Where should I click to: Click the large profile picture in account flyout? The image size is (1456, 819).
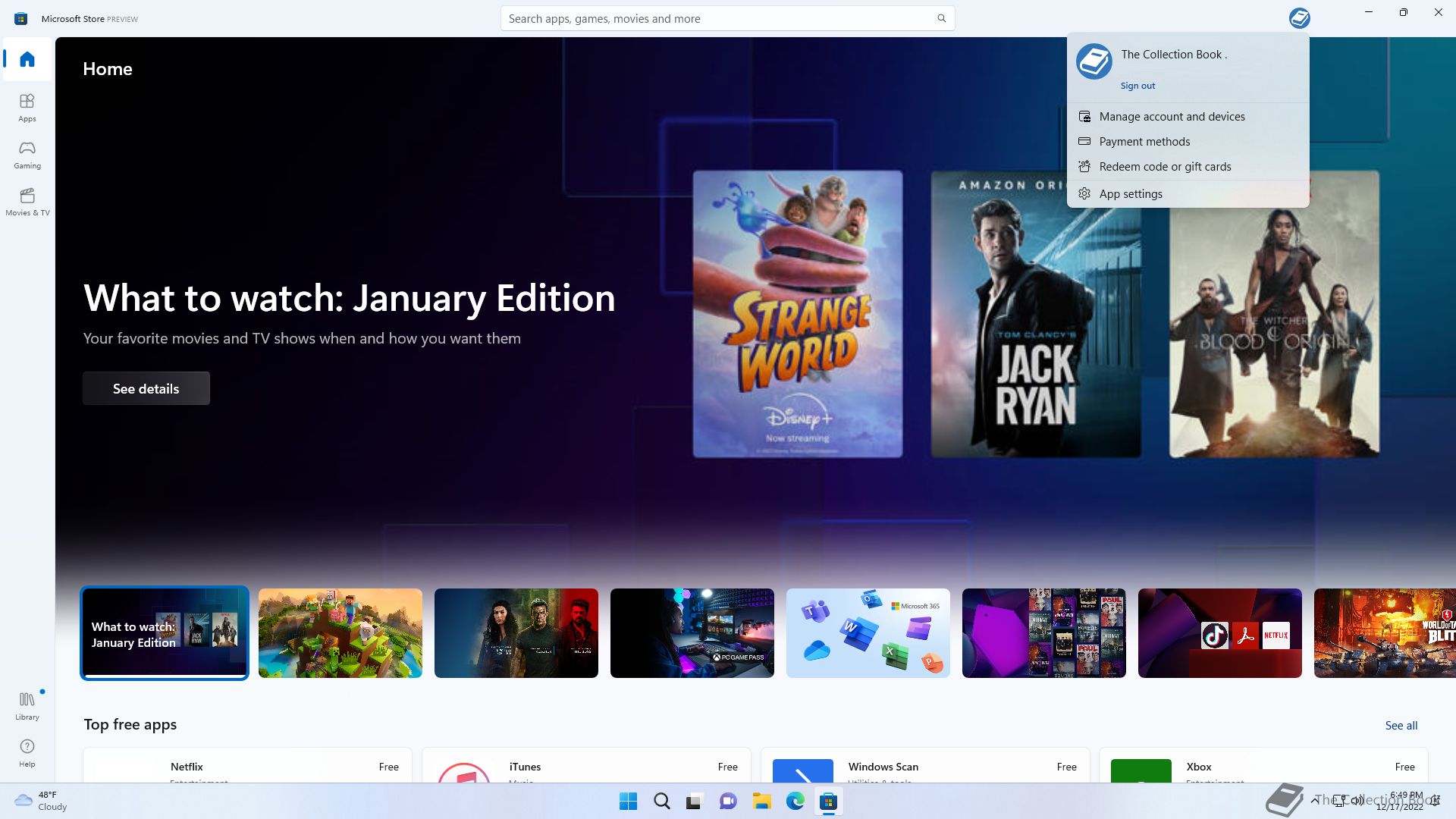pyautogui.click(x=1094, y=61)
